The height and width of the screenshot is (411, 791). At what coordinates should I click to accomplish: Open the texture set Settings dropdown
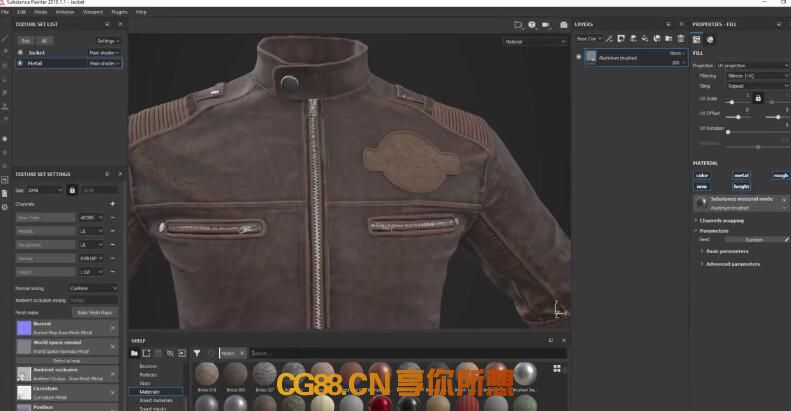(107, 41)
